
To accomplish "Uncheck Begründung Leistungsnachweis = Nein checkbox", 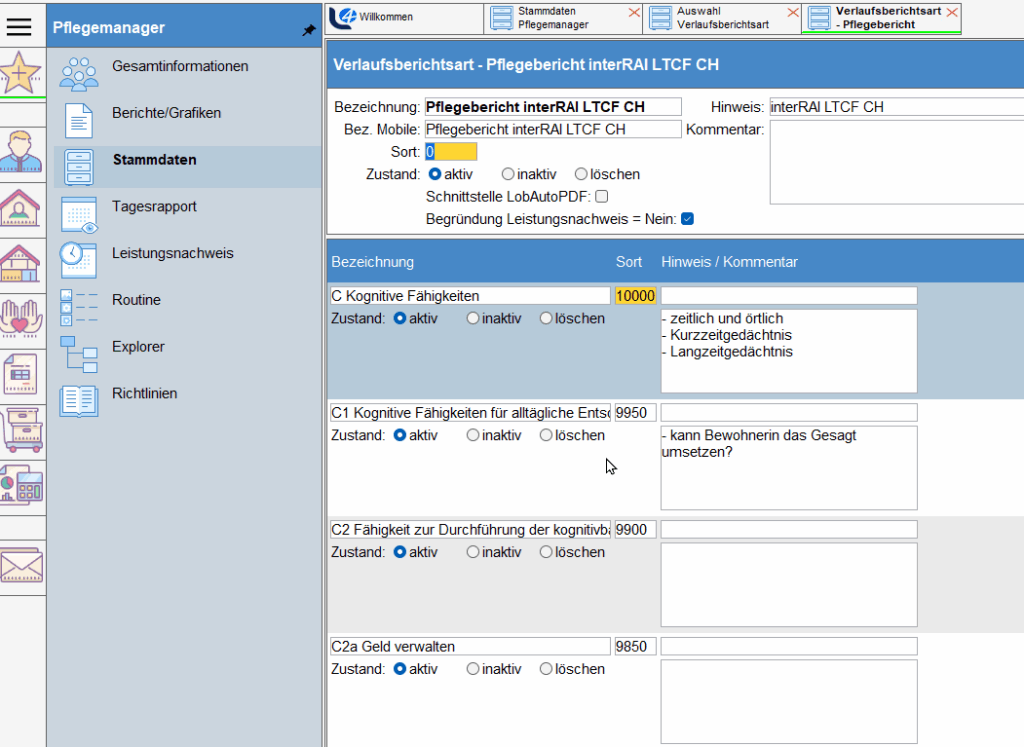I will pyautogui.click(x=687, y=219).
